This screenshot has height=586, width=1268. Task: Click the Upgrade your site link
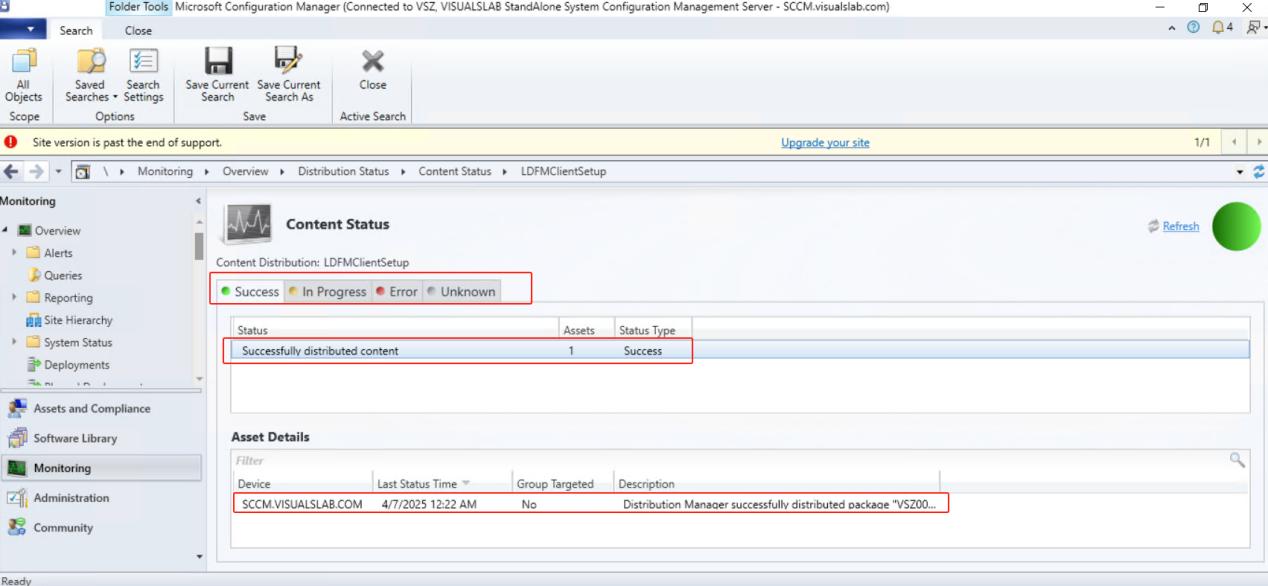pos(825,143)
